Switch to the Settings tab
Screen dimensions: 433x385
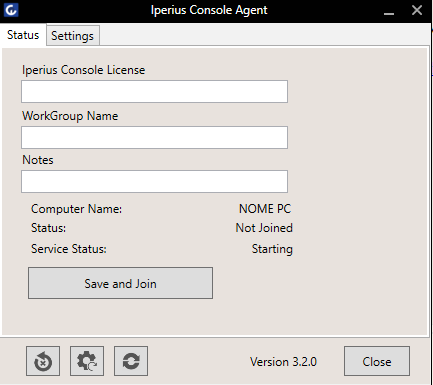(x=73, y=36)
